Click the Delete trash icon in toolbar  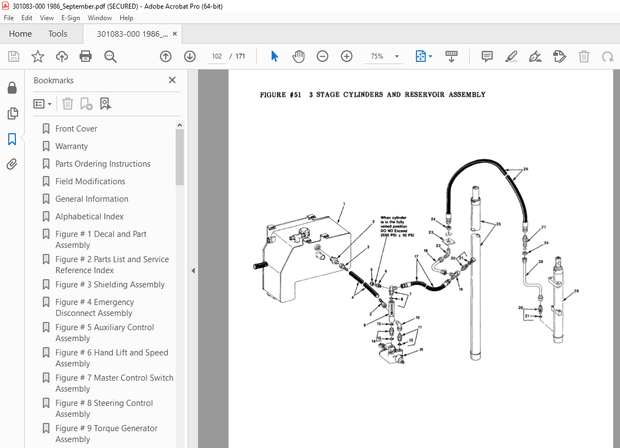[584, 57]
